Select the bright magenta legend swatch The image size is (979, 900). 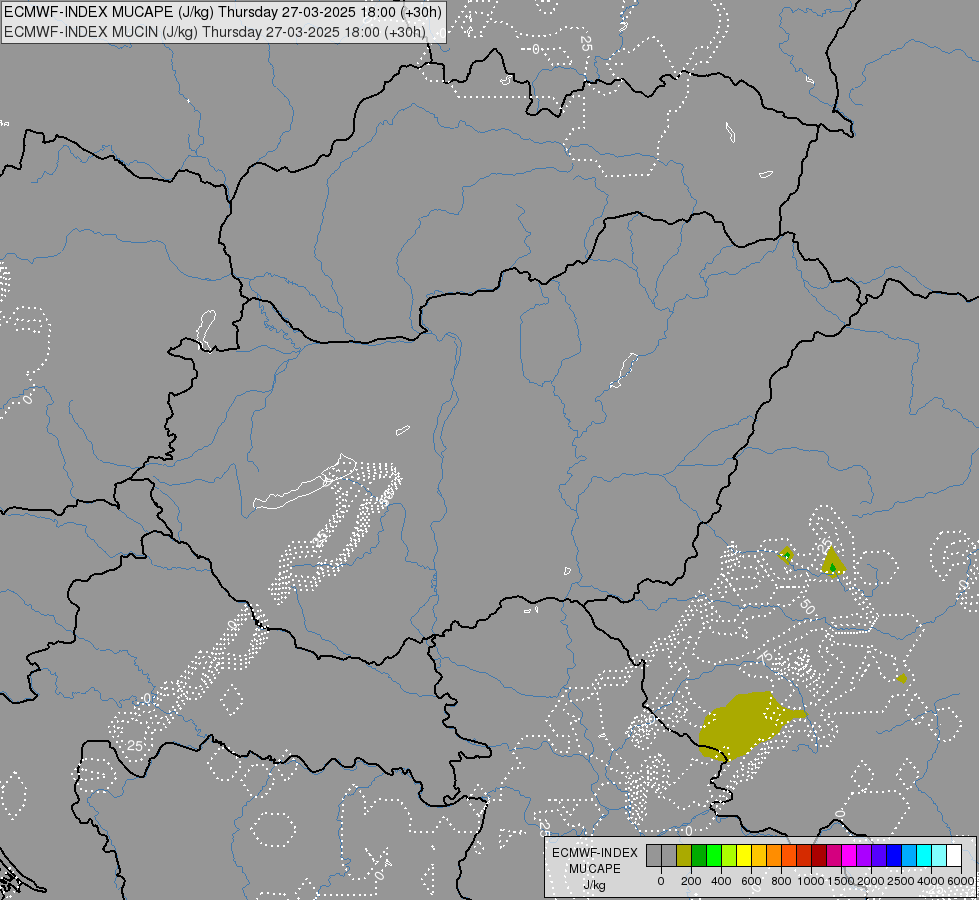click(x=850, y=856)
